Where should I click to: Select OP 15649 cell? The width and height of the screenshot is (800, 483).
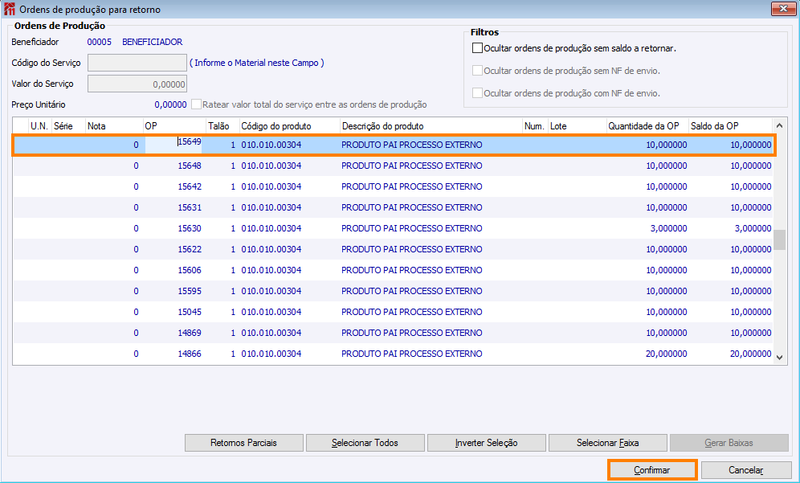173,145
